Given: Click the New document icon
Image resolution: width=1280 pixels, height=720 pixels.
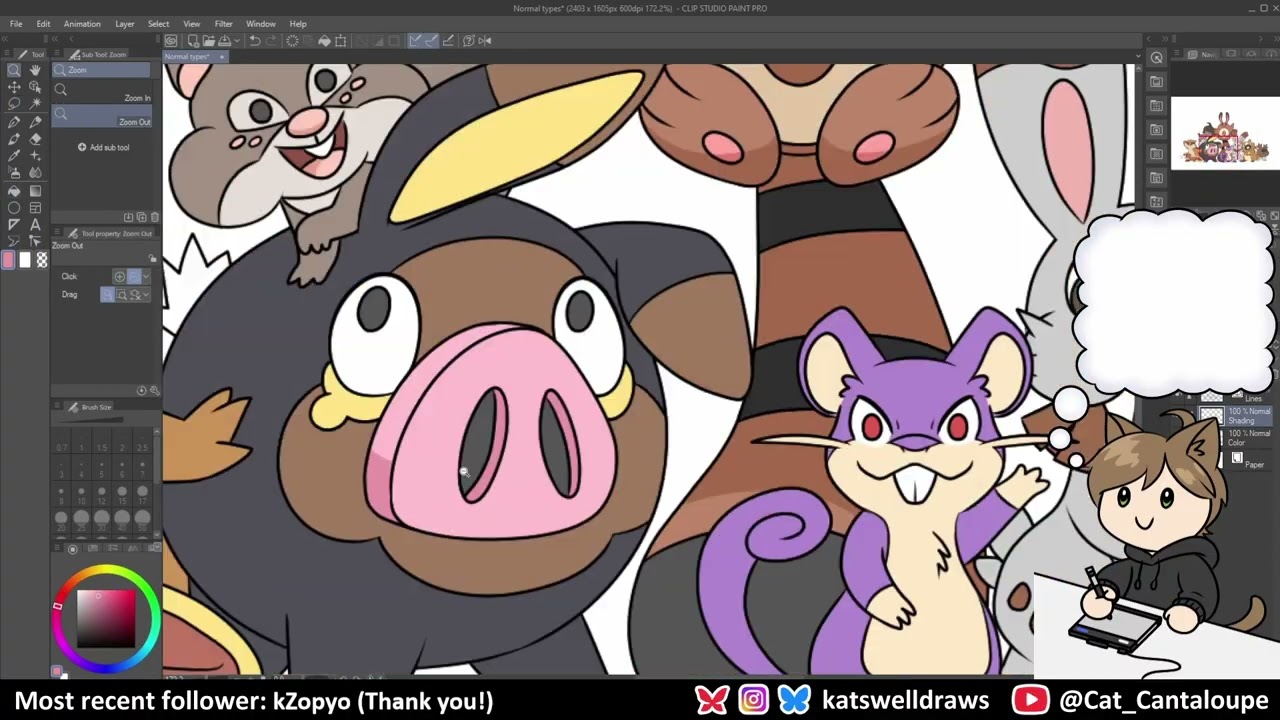Looking at the screenshot, I should click(x=192, y=41).
